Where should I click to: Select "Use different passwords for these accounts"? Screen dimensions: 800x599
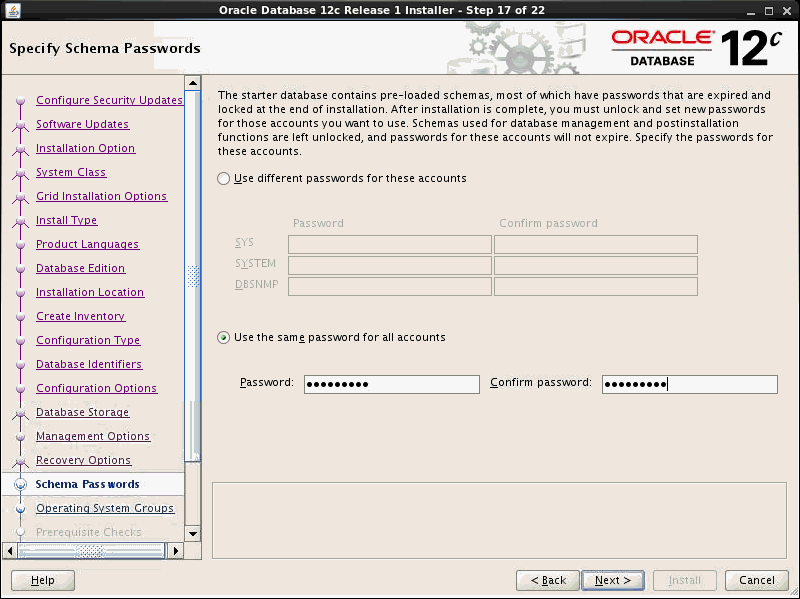pyautogui.click(x=222, y=179)
